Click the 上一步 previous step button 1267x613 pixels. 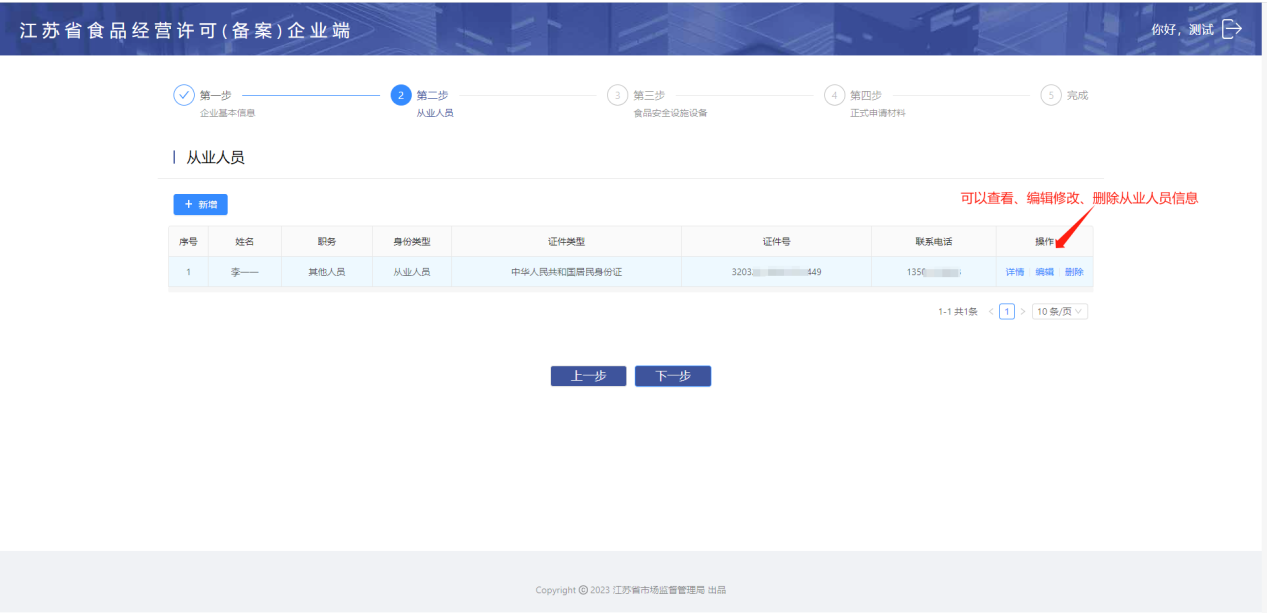tap(588, 376)
